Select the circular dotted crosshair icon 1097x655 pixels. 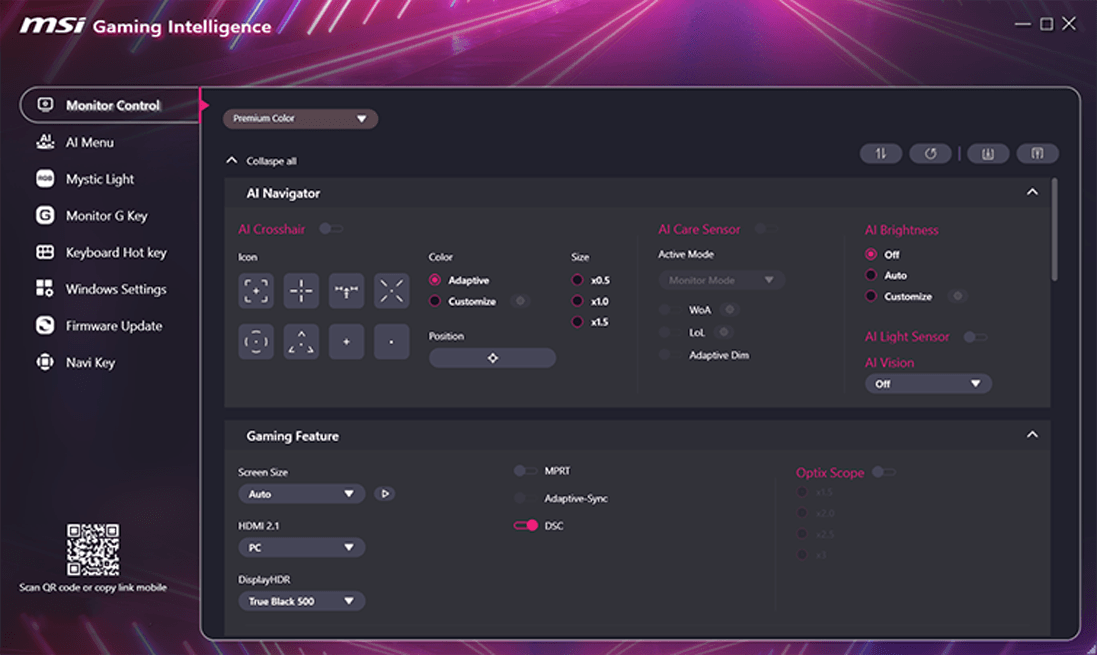pos(256,341)
